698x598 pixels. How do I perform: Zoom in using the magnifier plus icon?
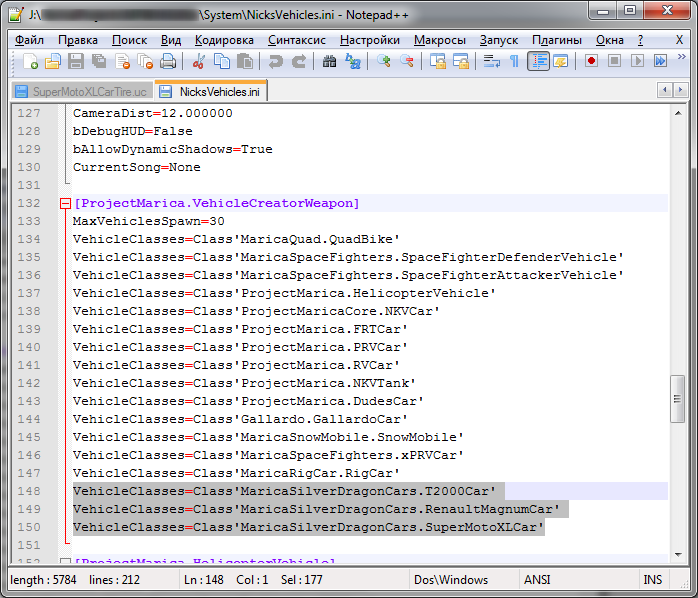[x=384, y=61]
